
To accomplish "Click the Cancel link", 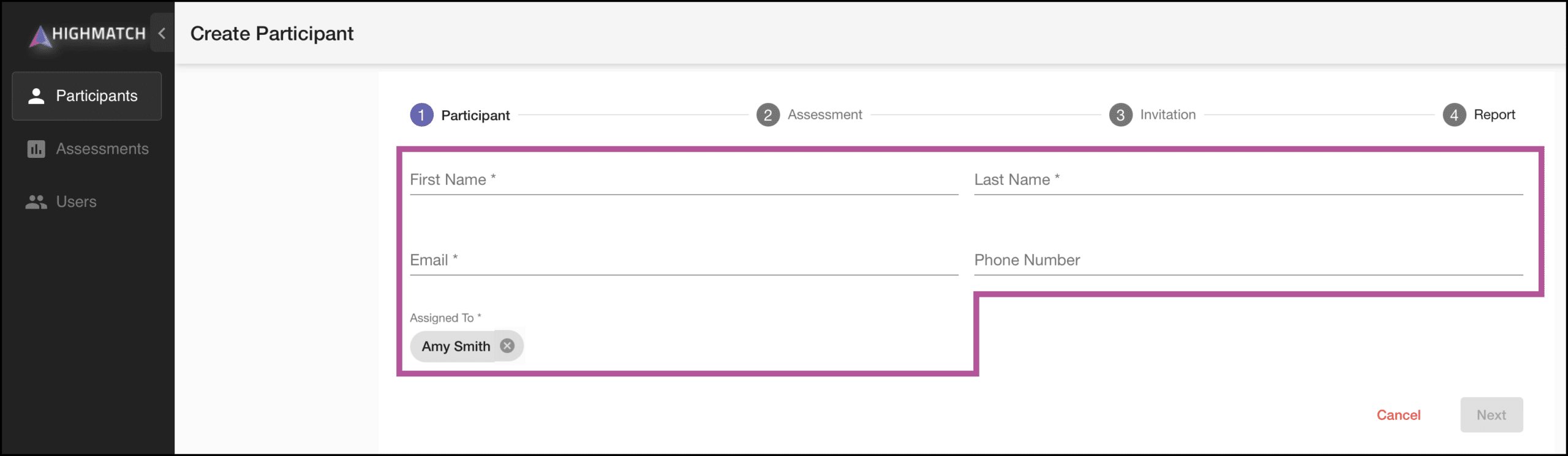I will (1399, 414).
